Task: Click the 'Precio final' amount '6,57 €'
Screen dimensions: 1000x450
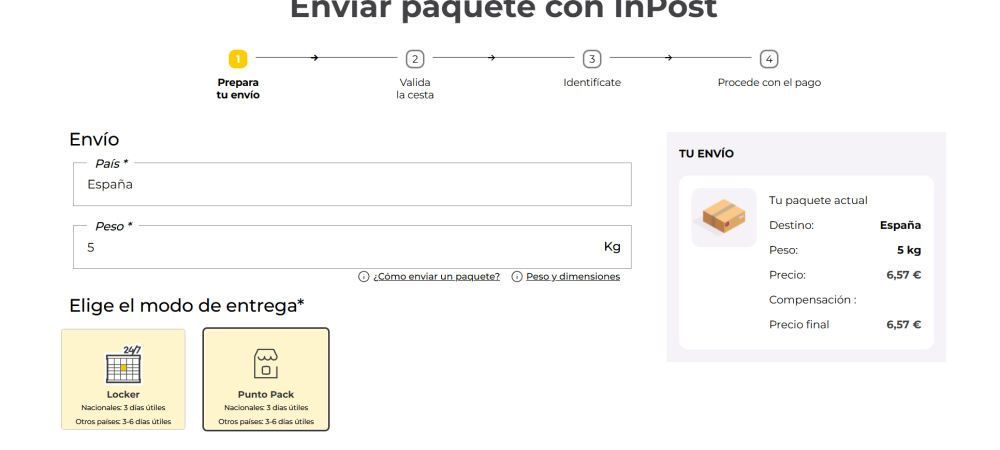Action: click(x=904, y=324)
